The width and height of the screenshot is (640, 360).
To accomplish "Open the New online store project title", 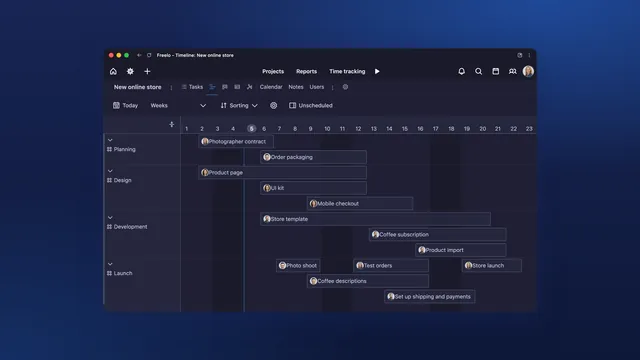I will [x=138, y=87].
